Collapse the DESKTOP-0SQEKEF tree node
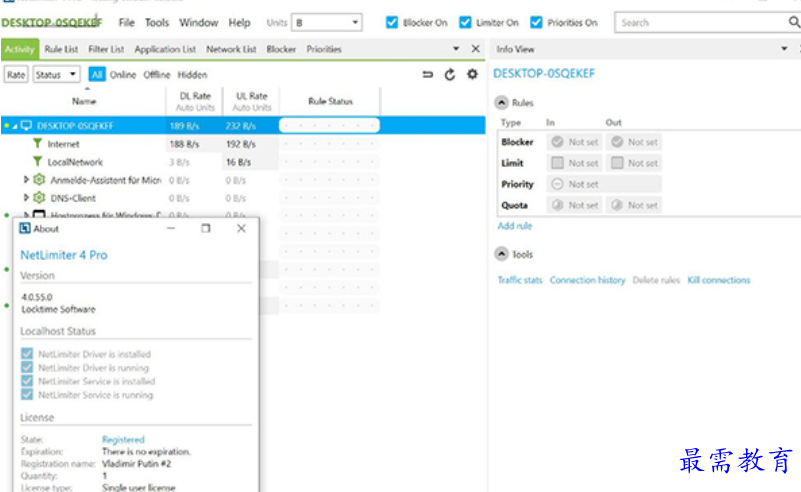 coord(15,126)
